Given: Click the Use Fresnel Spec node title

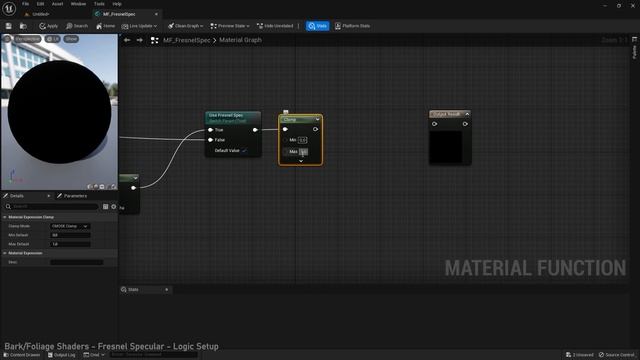Looking at the screenshot, I should (226, 116).
